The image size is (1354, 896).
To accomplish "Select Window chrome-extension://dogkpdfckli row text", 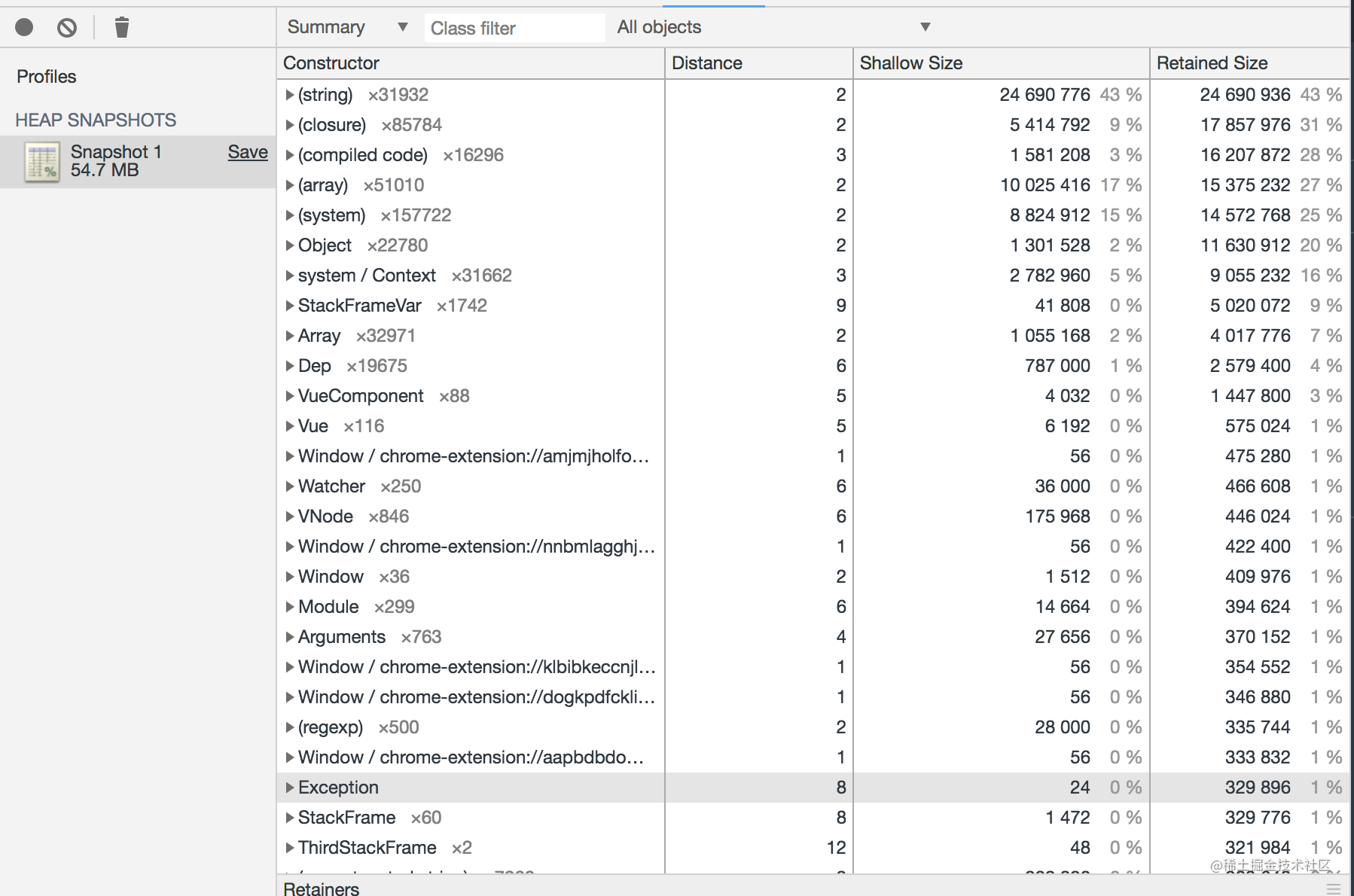I will click(477, 697).
